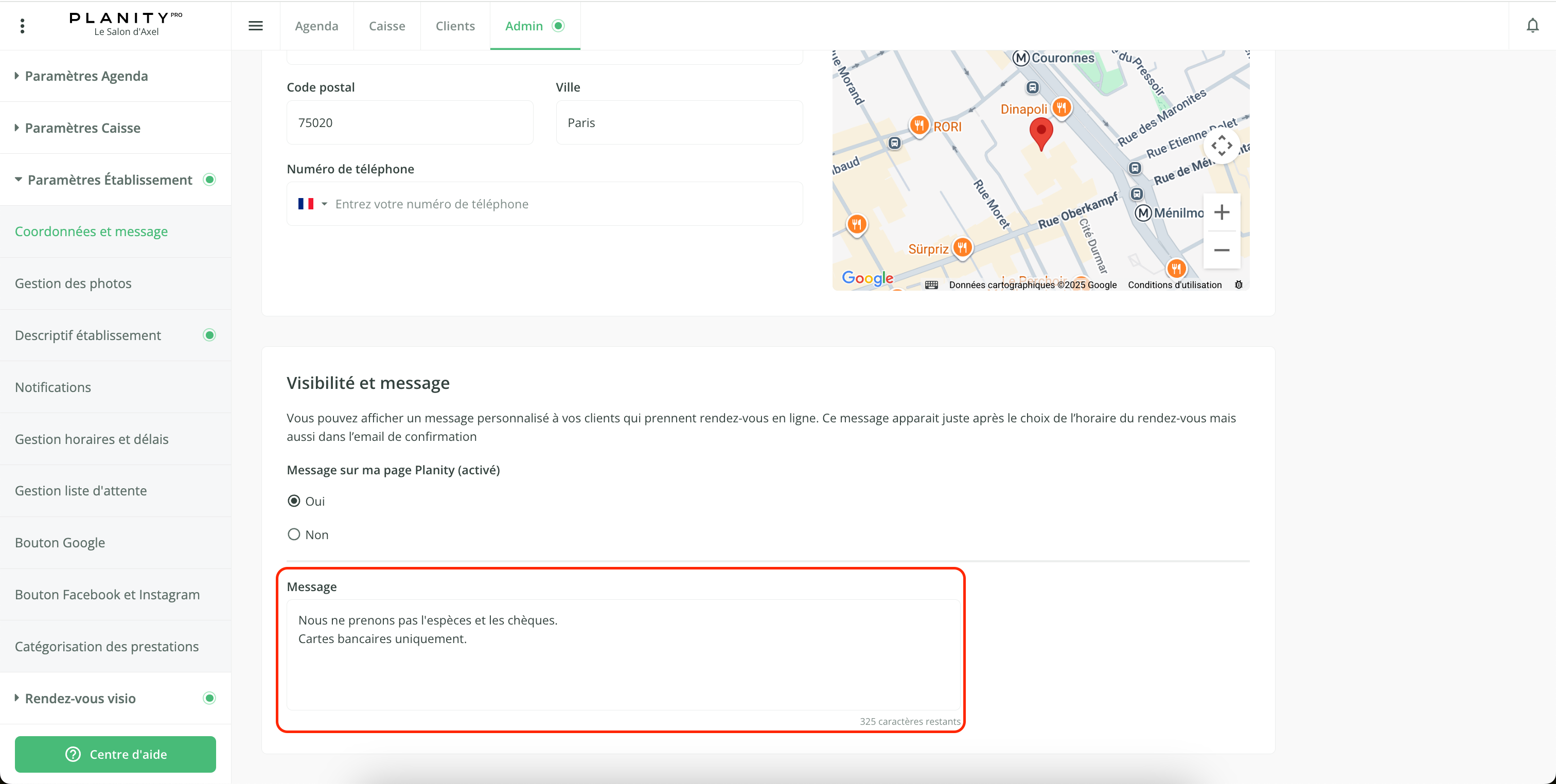Open the three-dot options menu

22,26
